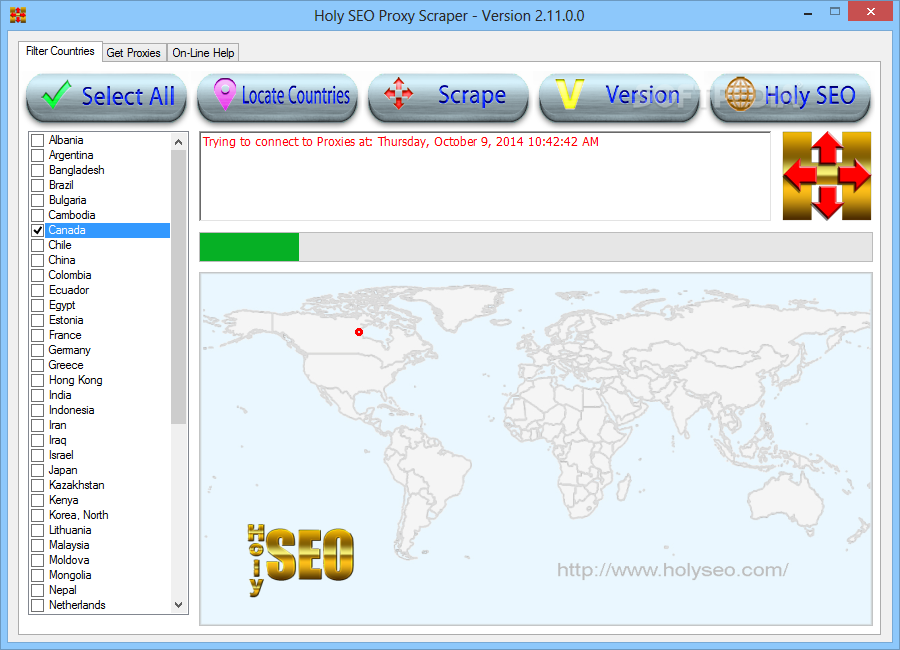
Task: Open the Holy SEO button label
Action: click(810, 96)
